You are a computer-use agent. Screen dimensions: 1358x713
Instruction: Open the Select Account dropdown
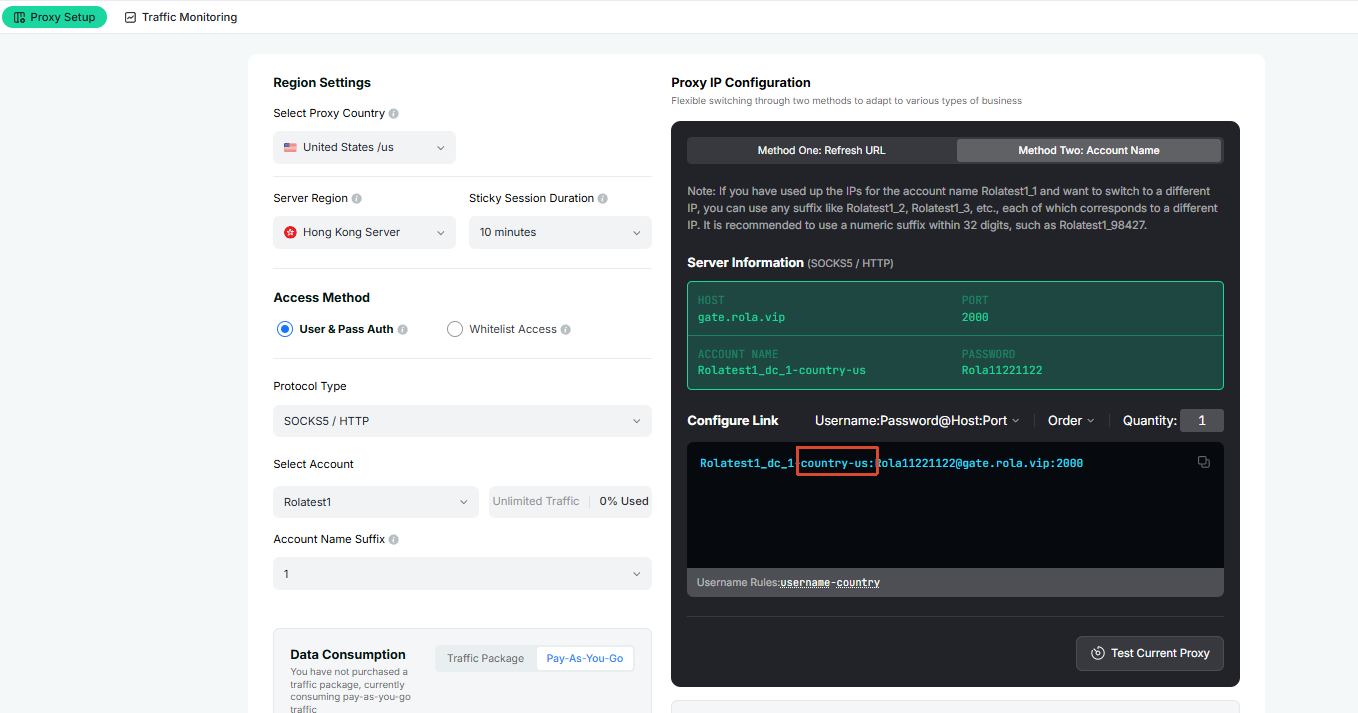click(x=376, y=502)
